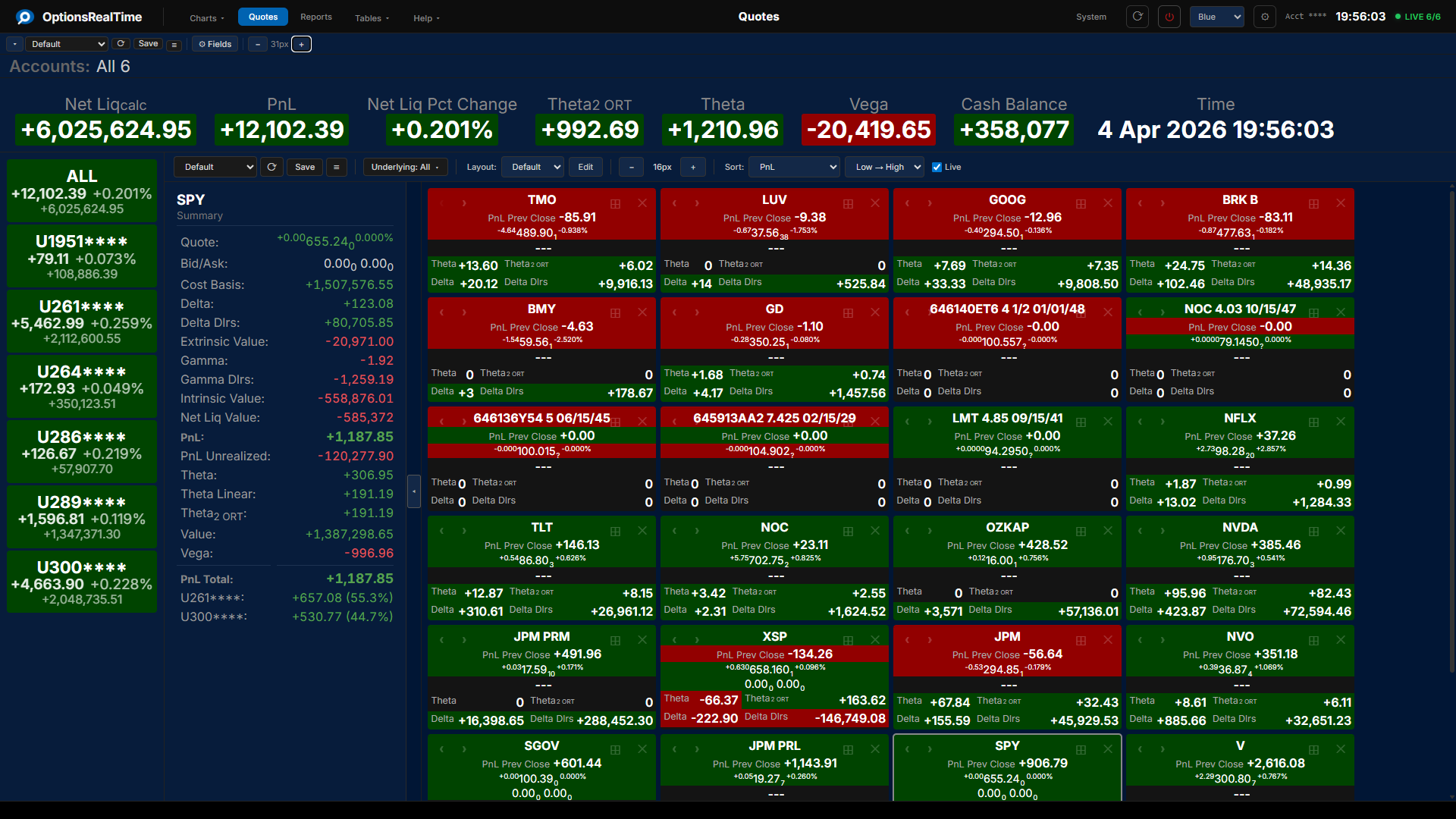Viewport: 1456px width, 819px height.
Task: Click the Vega value -20,419.65
Action: click(x=868, y=130)
